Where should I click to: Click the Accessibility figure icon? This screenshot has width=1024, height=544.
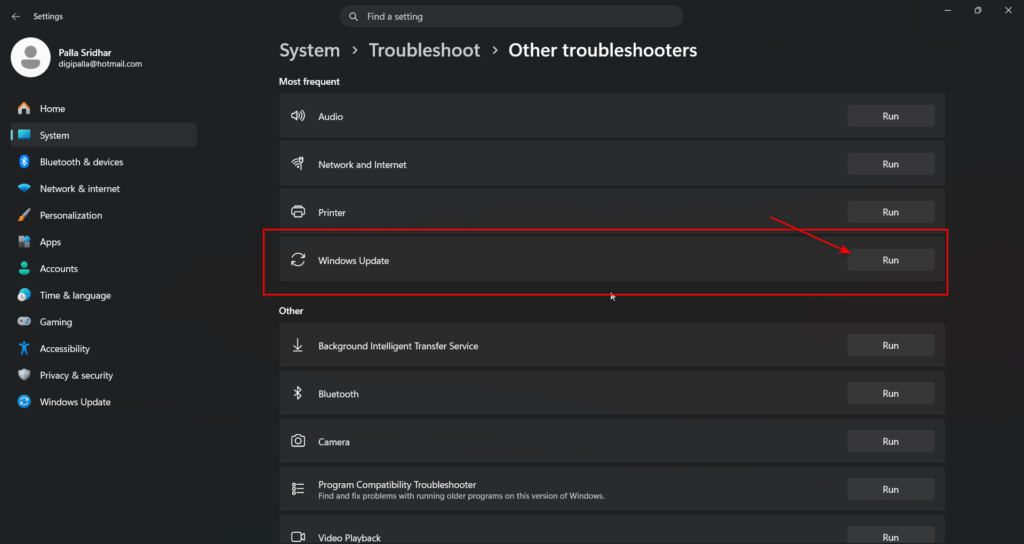coord(24,348)
